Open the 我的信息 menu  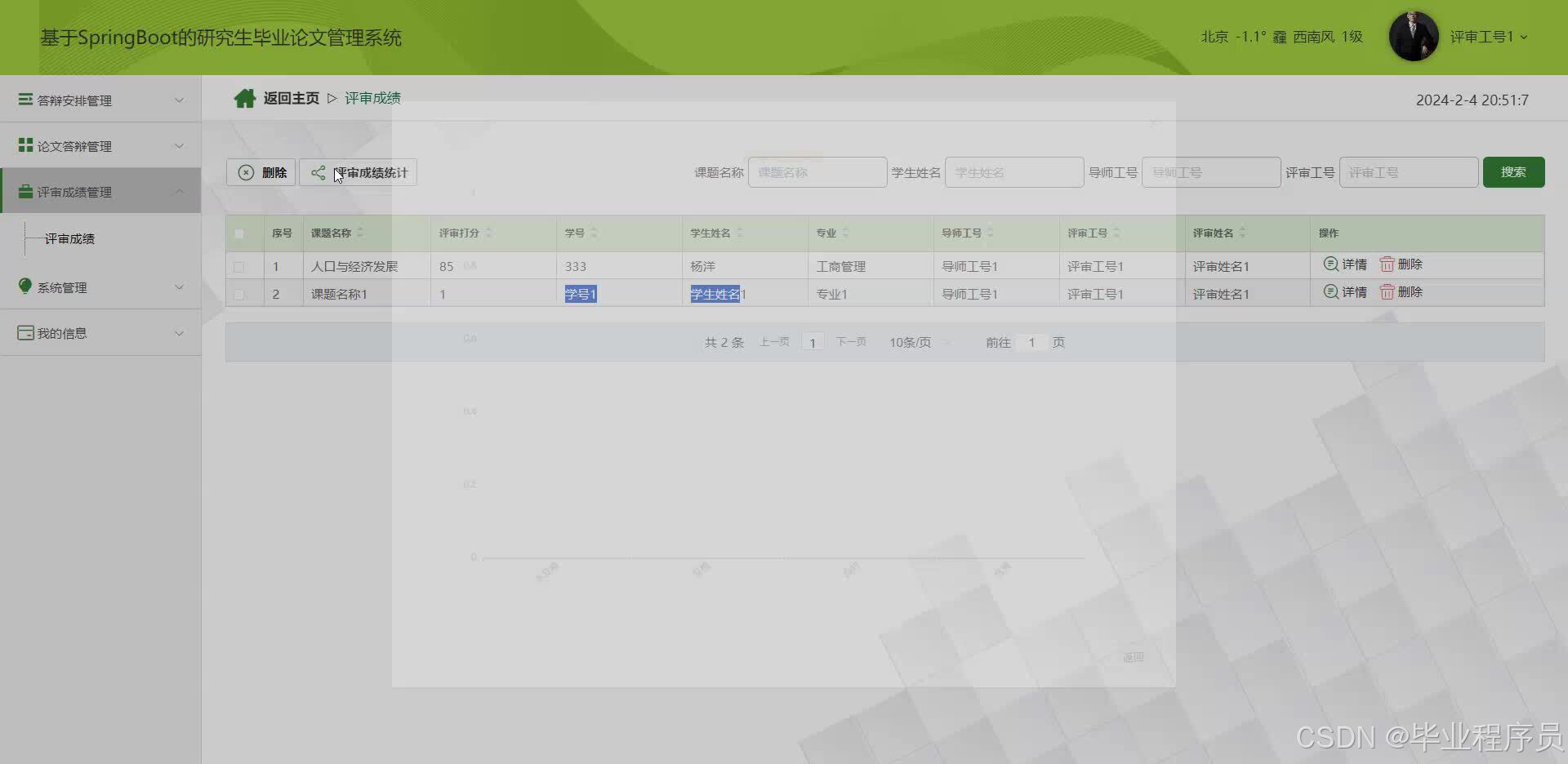[100, 333]
